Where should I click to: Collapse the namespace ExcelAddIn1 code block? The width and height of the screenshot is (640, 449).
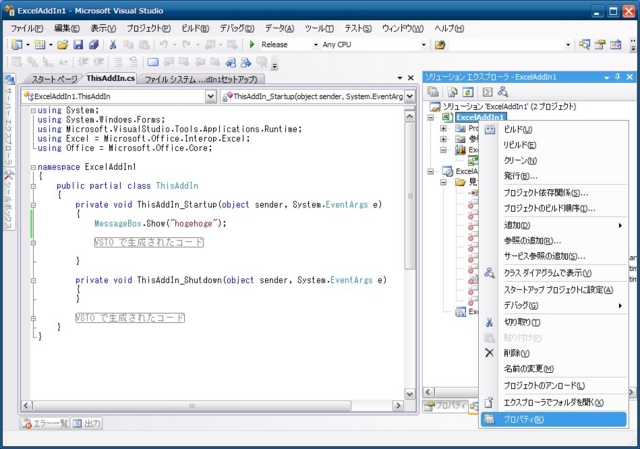click(x=33, y=167)
